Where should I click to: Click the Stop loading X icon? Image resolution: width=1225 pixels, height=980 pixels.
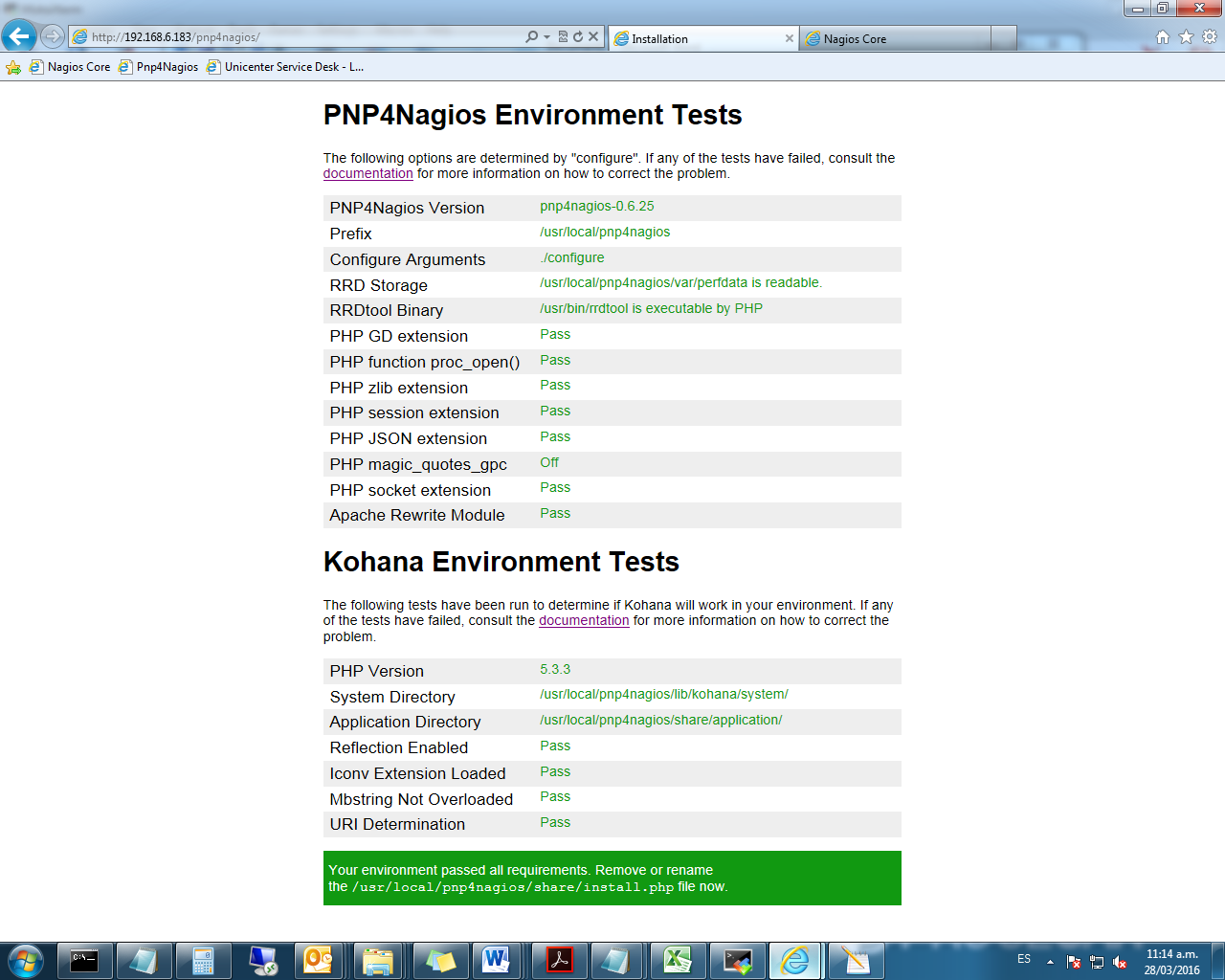click(x=593, y=37)
